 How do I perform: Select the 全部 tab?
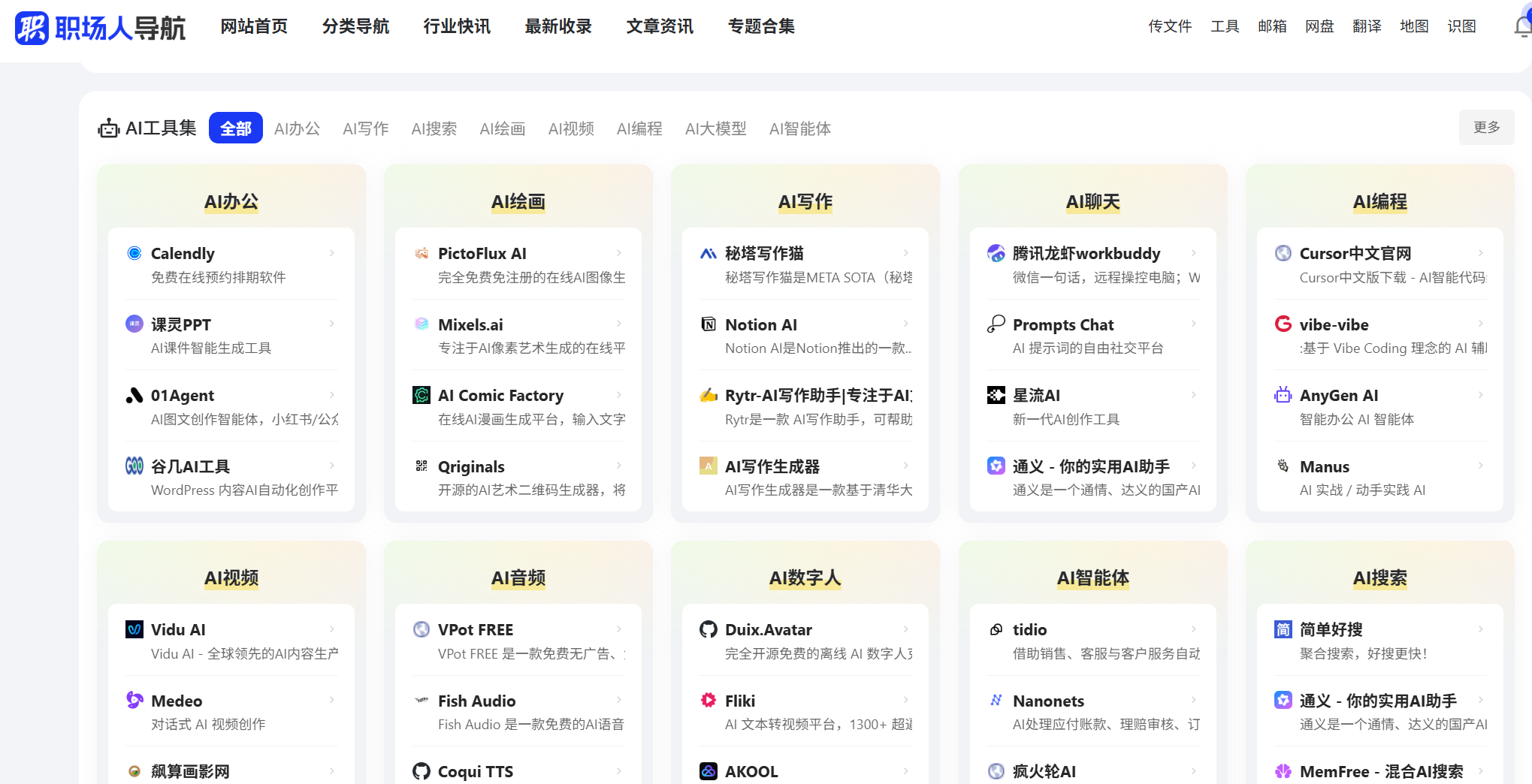(236, 128)
